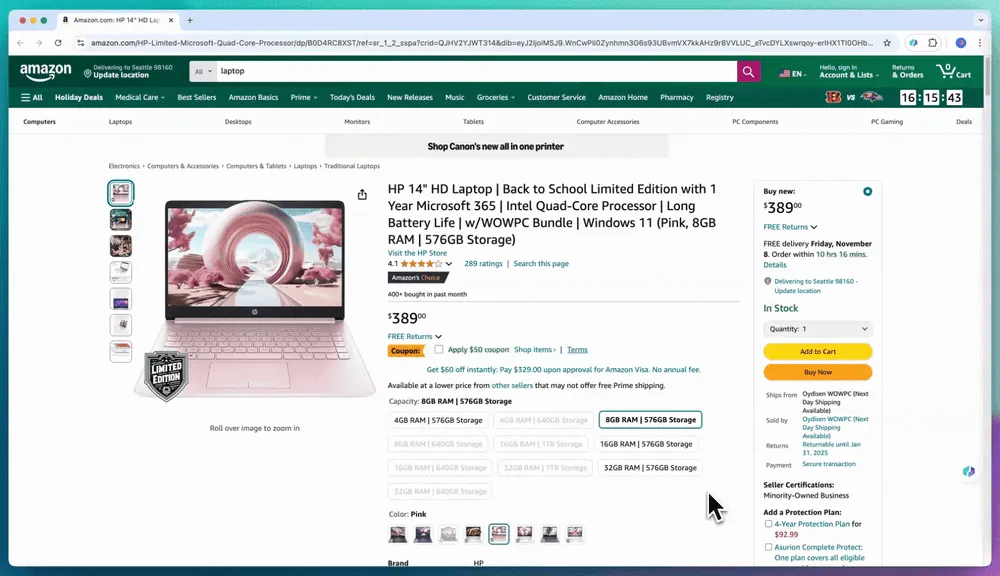Open the All hamburger menu

31,98
